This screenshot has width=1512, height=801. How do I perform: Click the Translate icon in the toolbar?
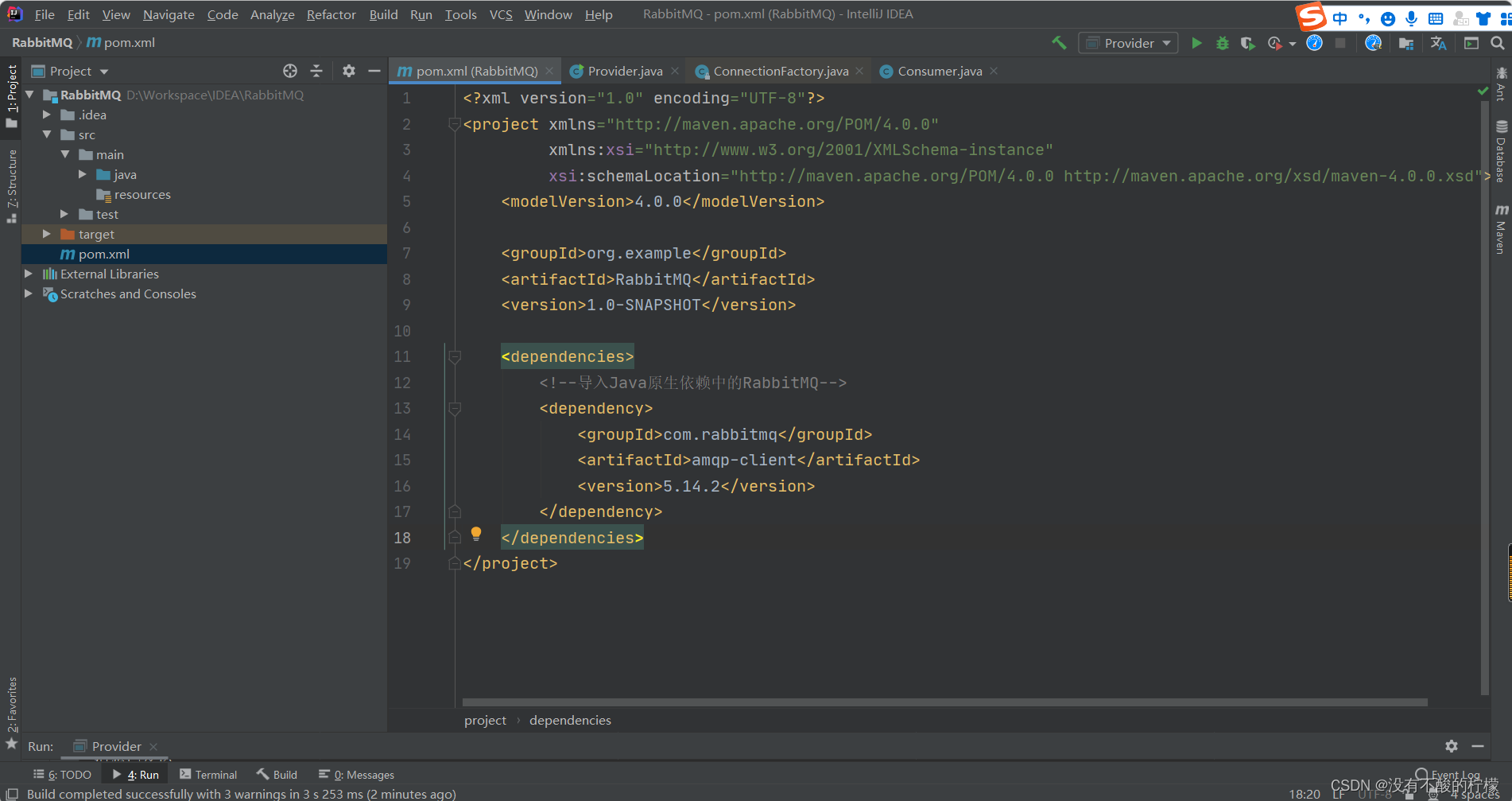pos(1438,43)
